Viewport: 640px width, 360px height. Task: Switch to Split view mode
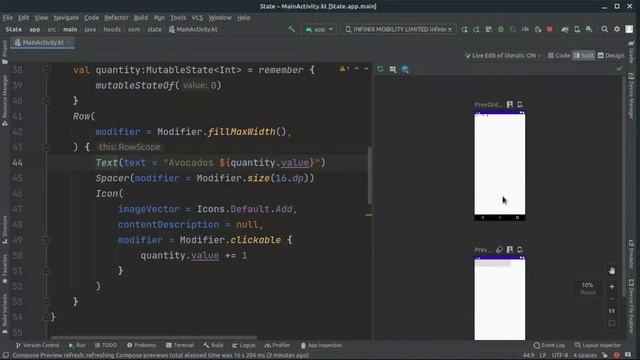584,56
